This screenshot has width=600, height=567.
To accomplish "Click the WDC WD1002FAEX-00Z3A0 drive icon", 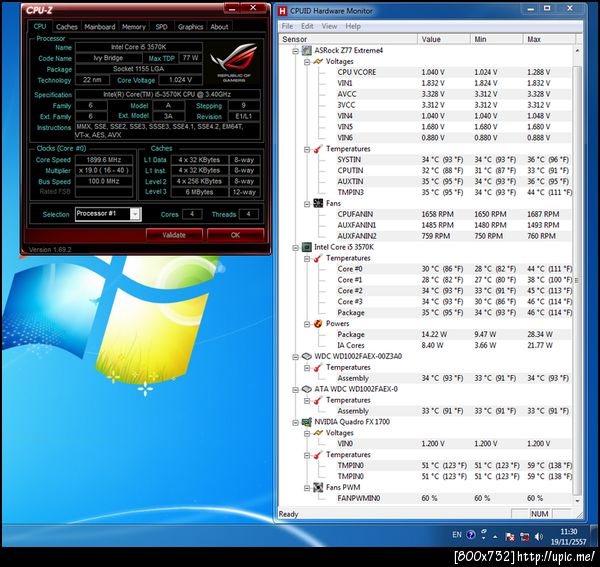I will click(307, 356).
